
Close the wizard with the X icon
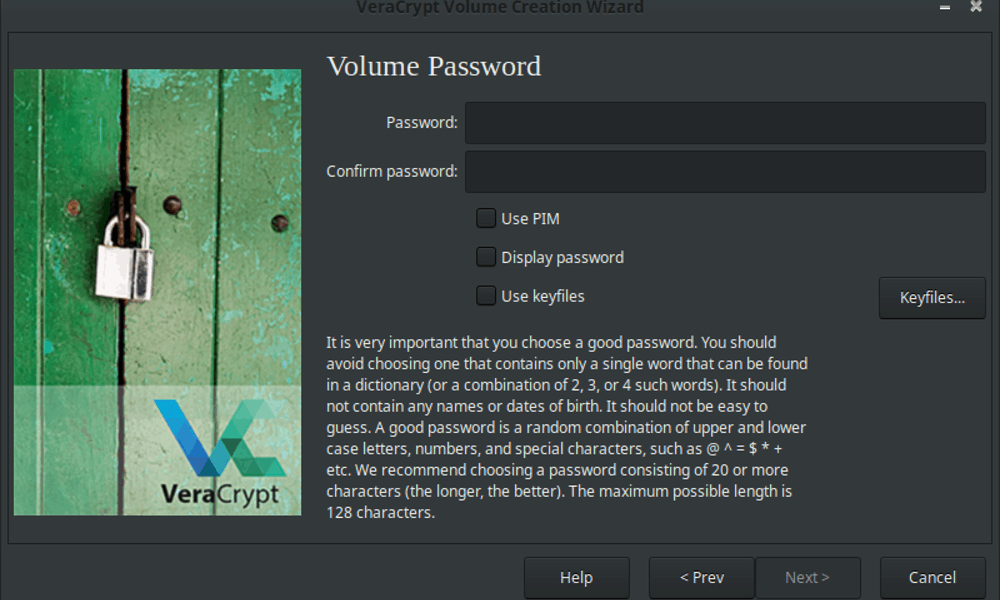coord(976,7)
